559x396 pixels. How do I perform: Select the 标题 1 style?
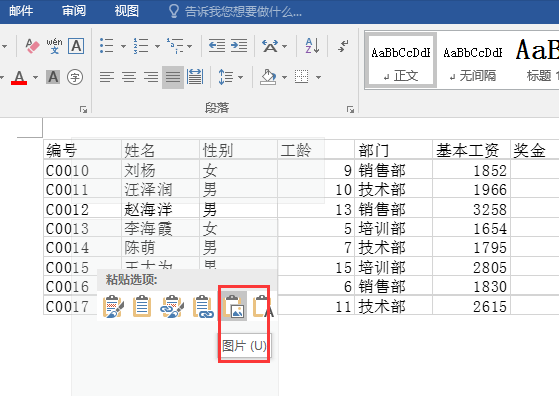[x=537, y=60]
